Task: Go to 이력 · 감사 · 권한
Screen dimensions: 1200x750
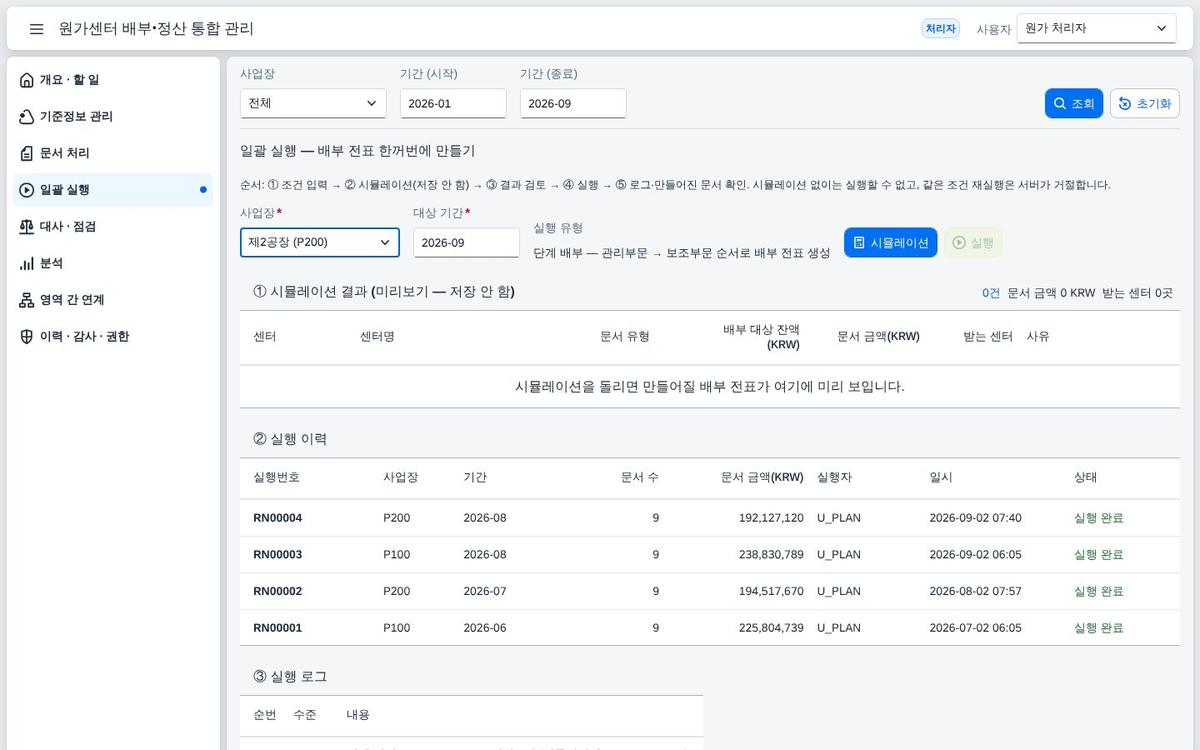Action: (113, 337)
